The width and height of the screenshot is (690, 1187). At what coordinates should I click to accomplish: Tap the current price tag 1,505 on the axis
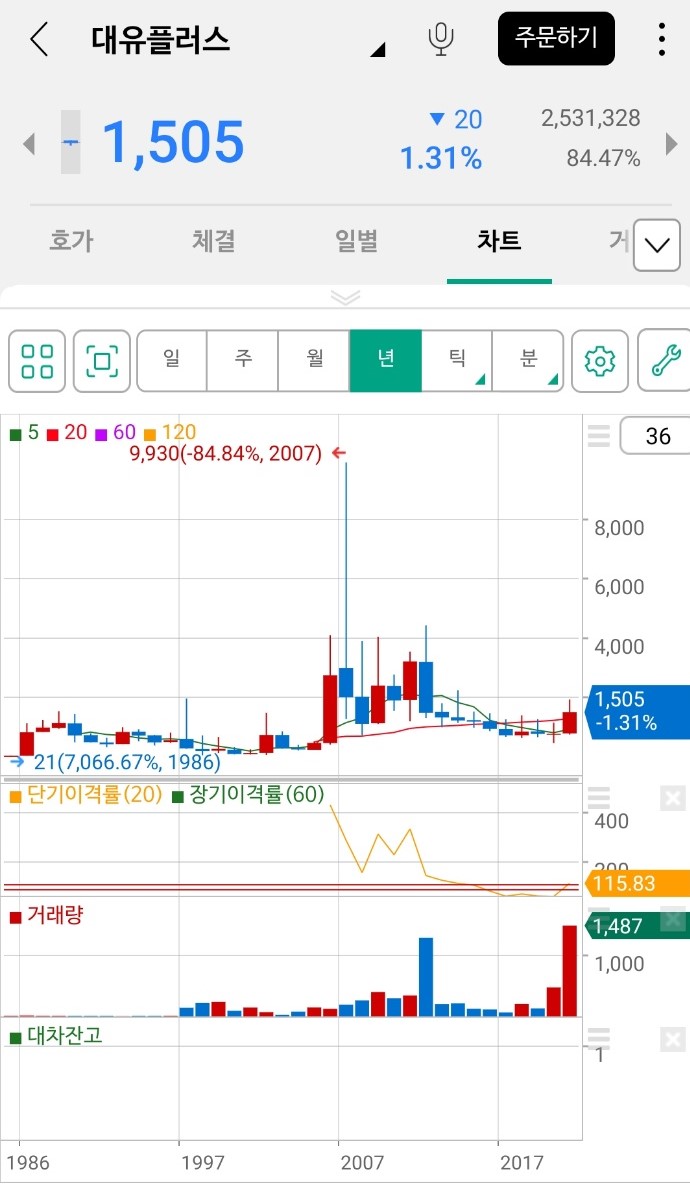pos(639,711)
